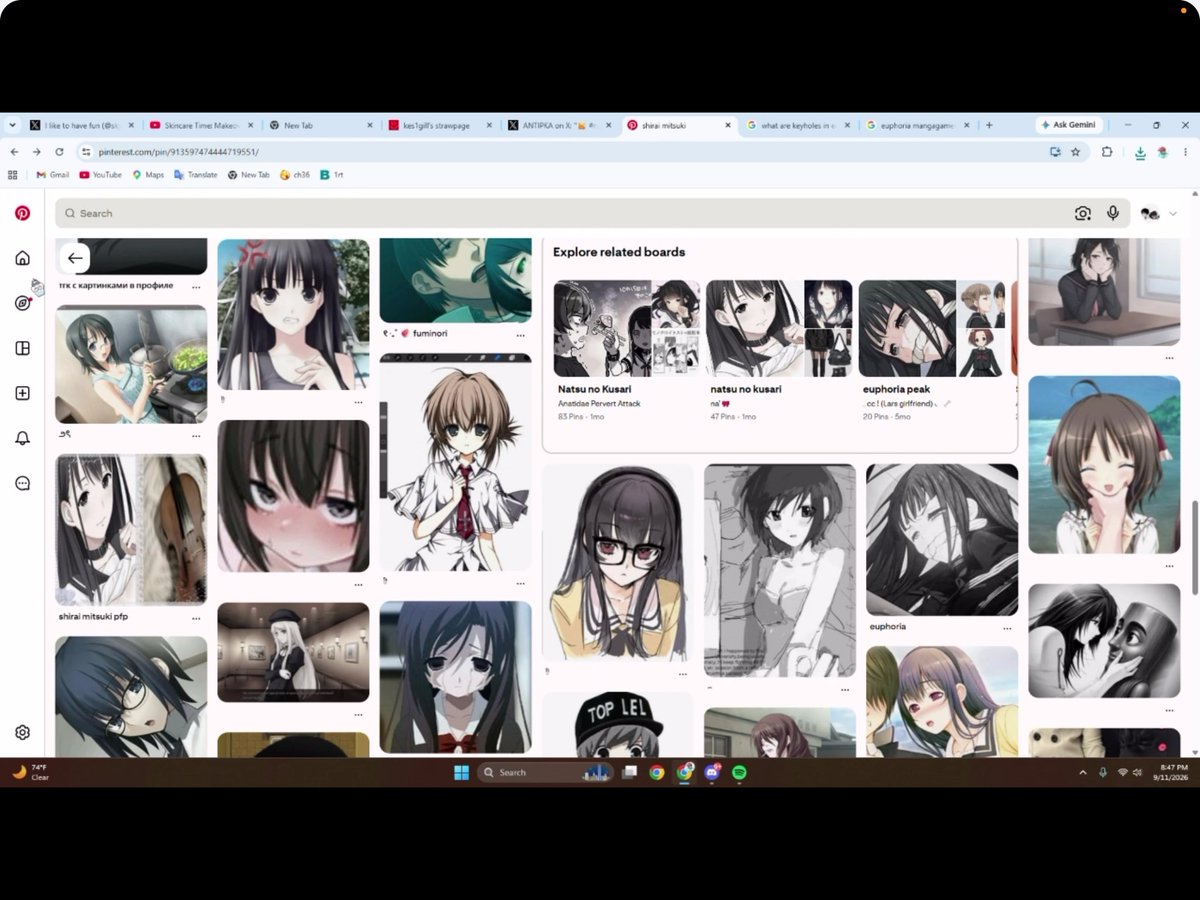Open the Chrome apps grid in the bookmarks bar

point(13,174)
